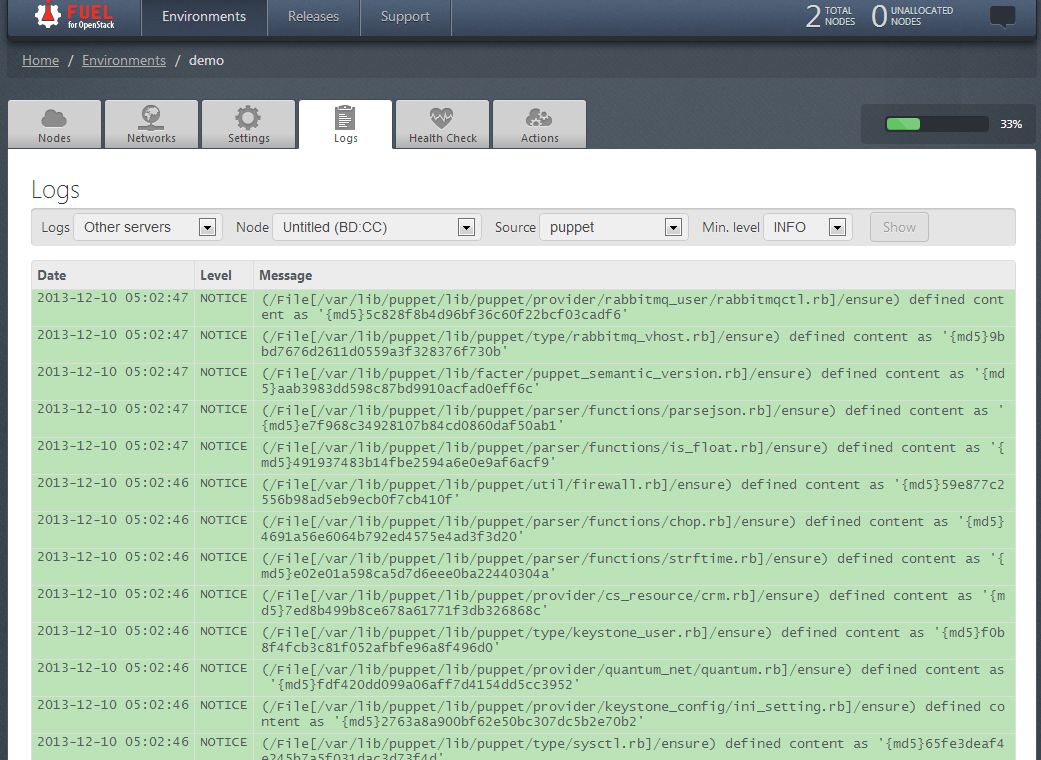
Task: Click the Settings gear icon
Action: [248, 117]
